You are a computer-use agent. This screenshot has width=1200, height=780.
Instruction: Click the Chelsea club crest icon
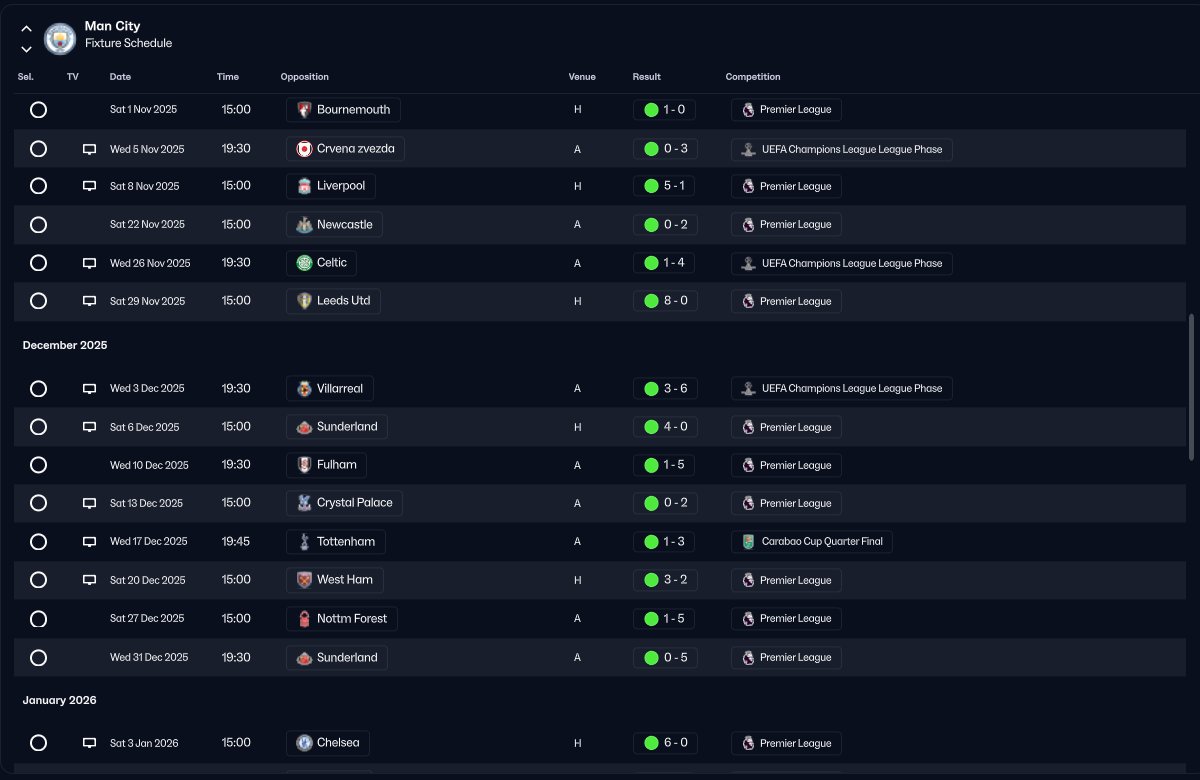(x=303, y=743)
